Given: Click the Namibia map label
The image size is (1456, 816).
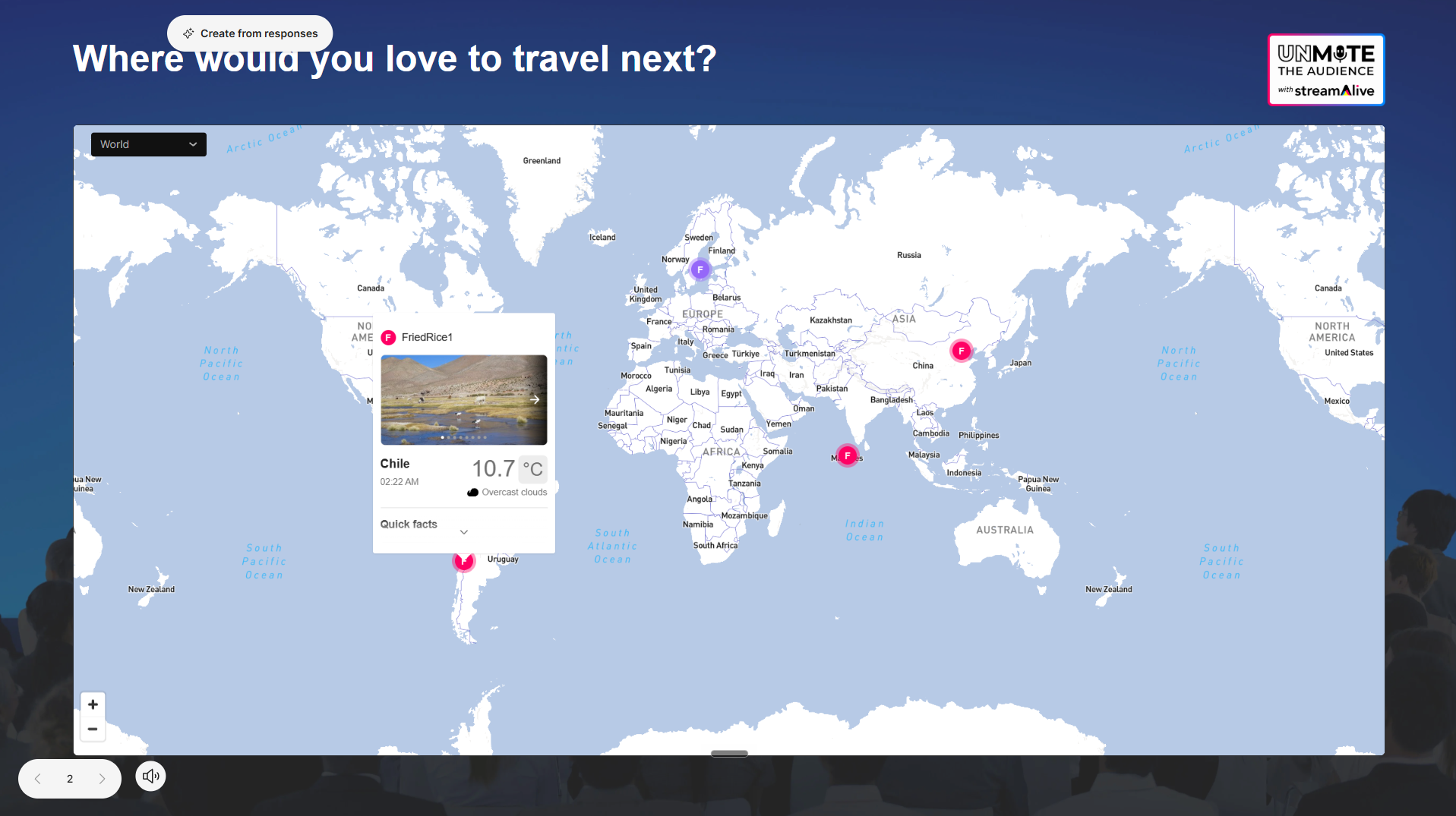Looking at the screenshot, I should pyautogui.click(x=698, y=525).
